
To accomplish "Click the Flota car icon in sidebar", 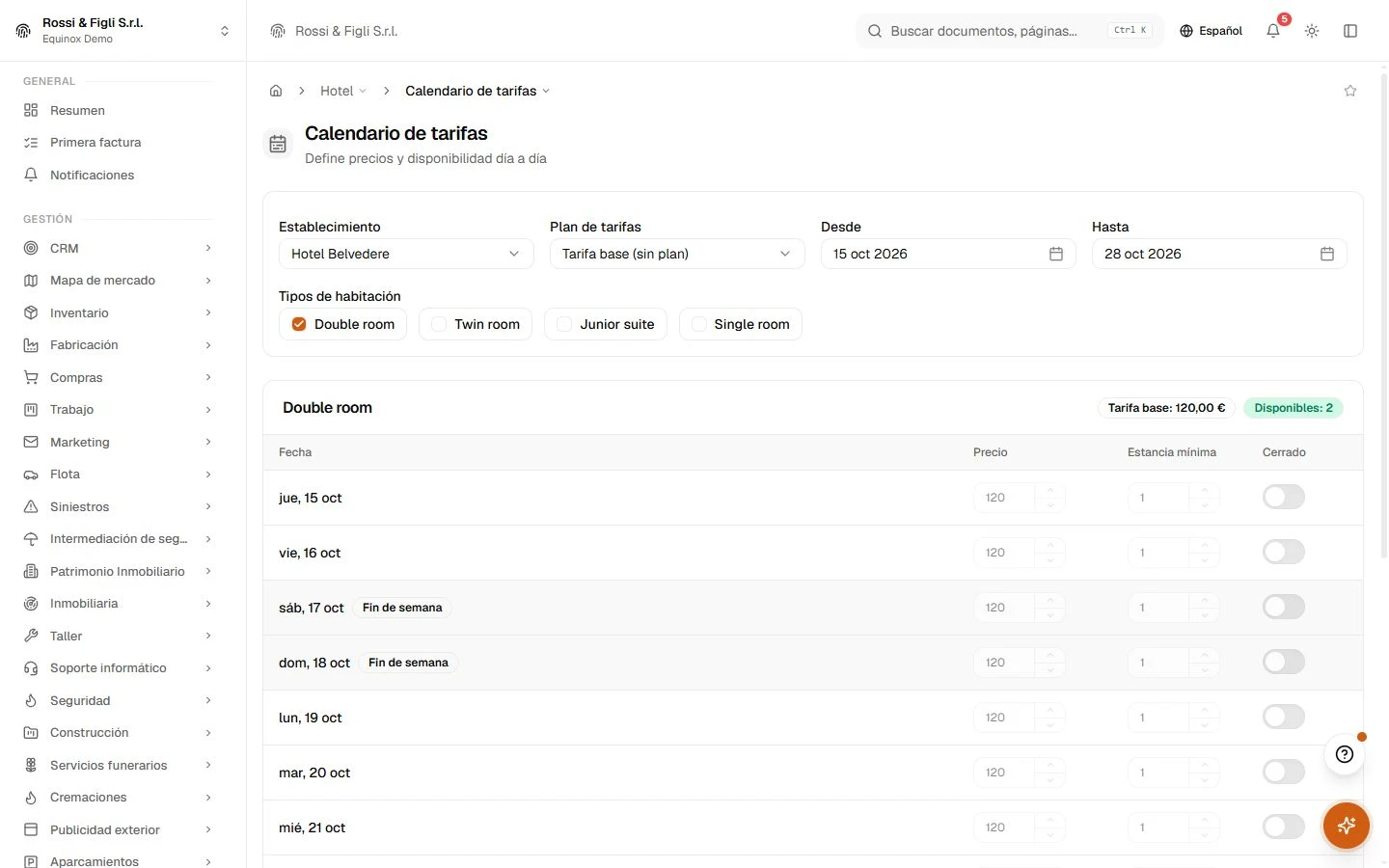I will coord(31,475).
